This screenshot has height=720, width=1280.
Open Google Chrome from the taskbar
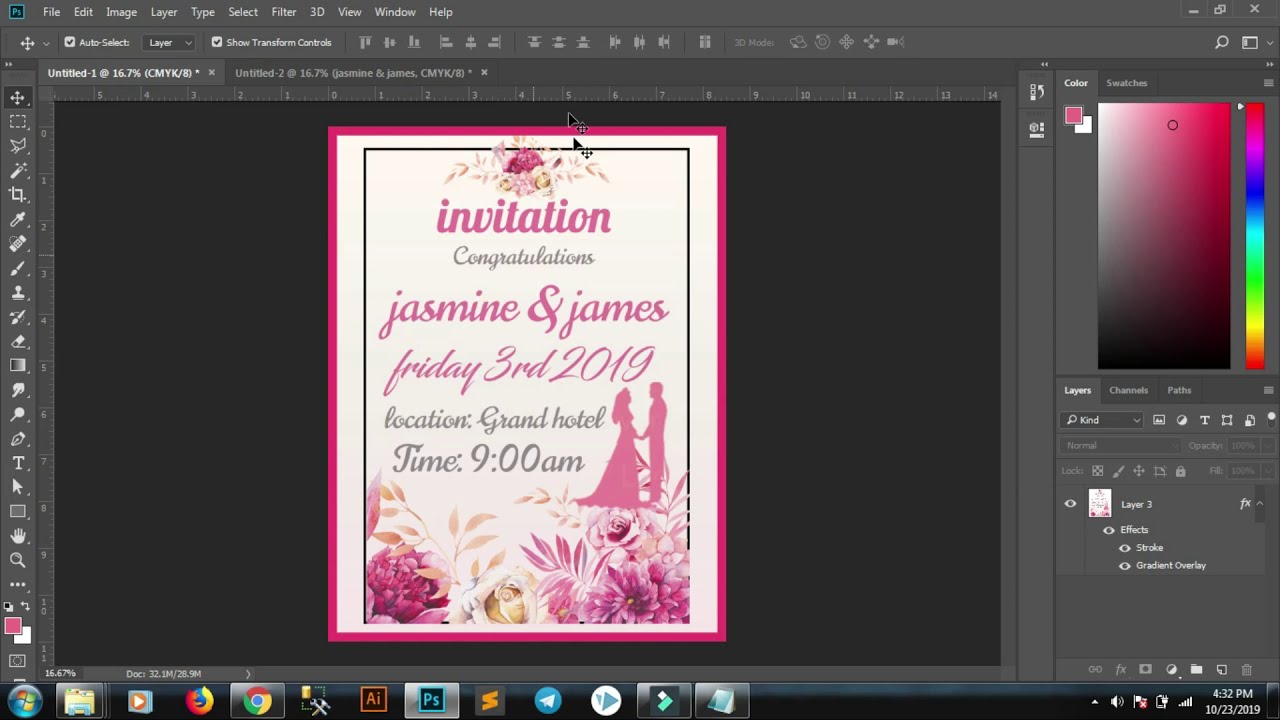[258, 701]
